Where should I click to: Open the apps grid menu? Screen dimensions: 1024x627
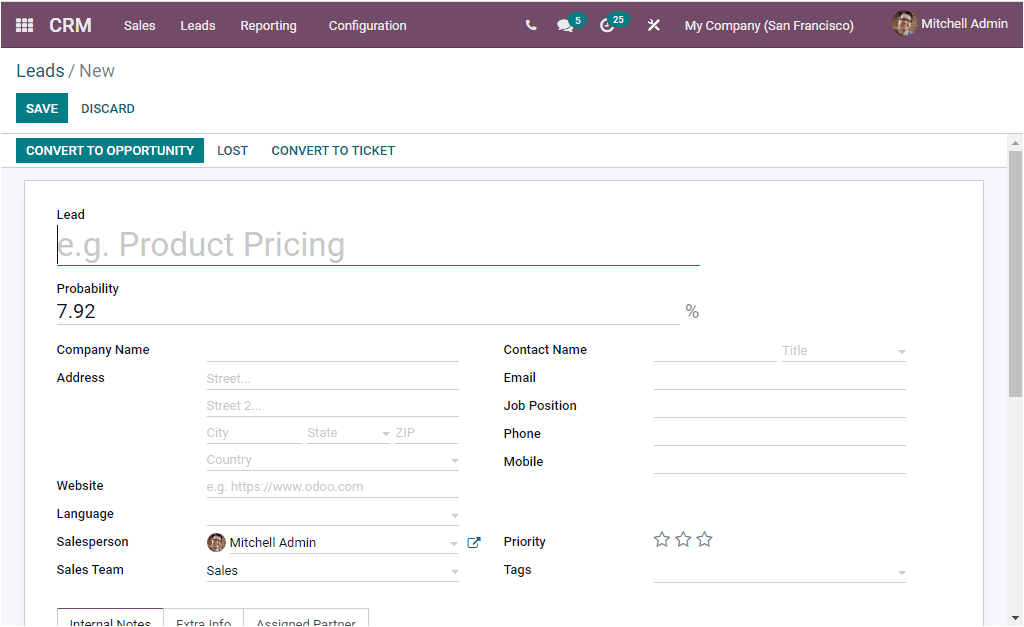tap(22, 25)
